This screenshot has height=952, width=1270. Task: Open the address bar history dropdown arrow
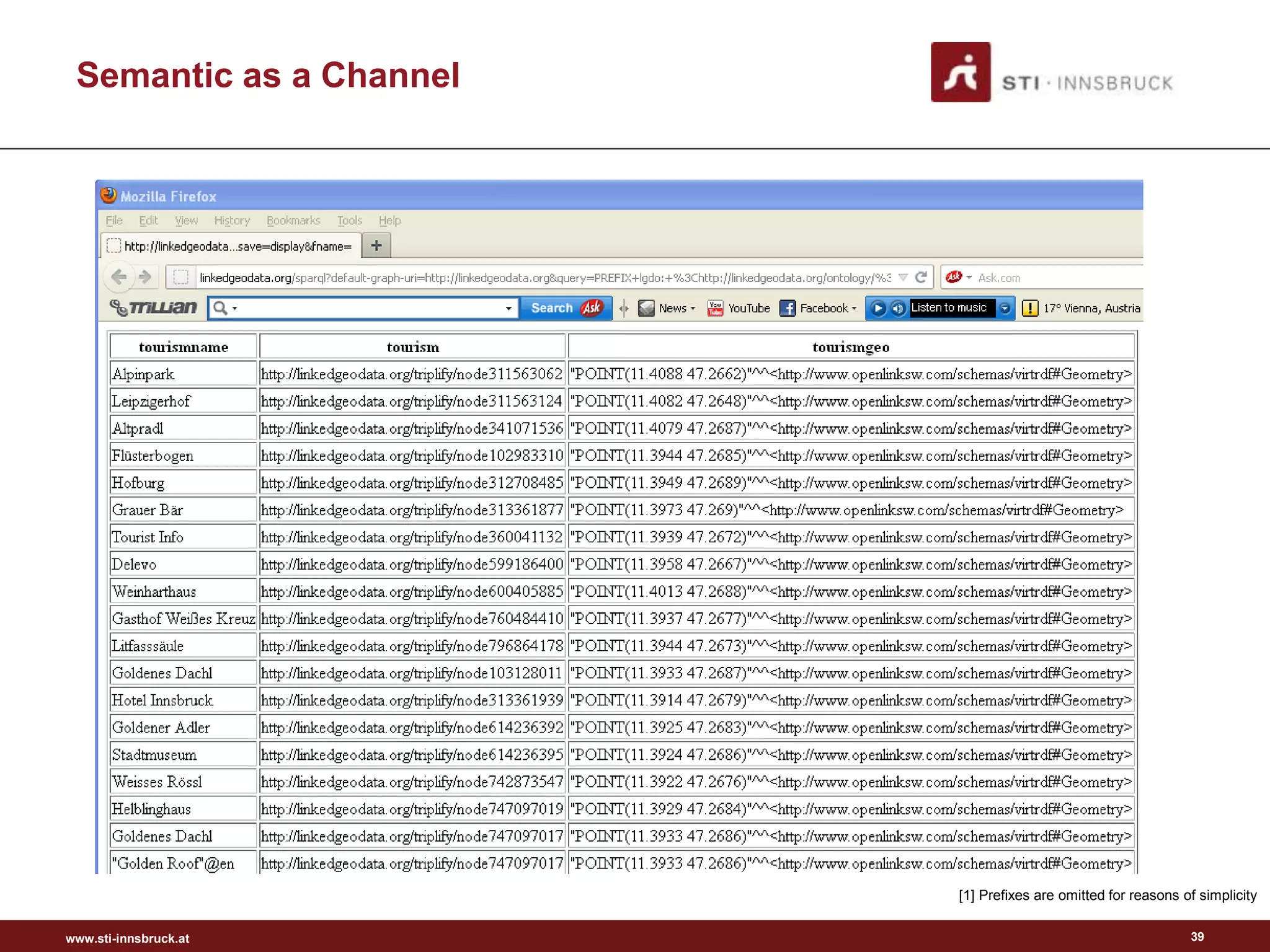[x=903, y=277]
